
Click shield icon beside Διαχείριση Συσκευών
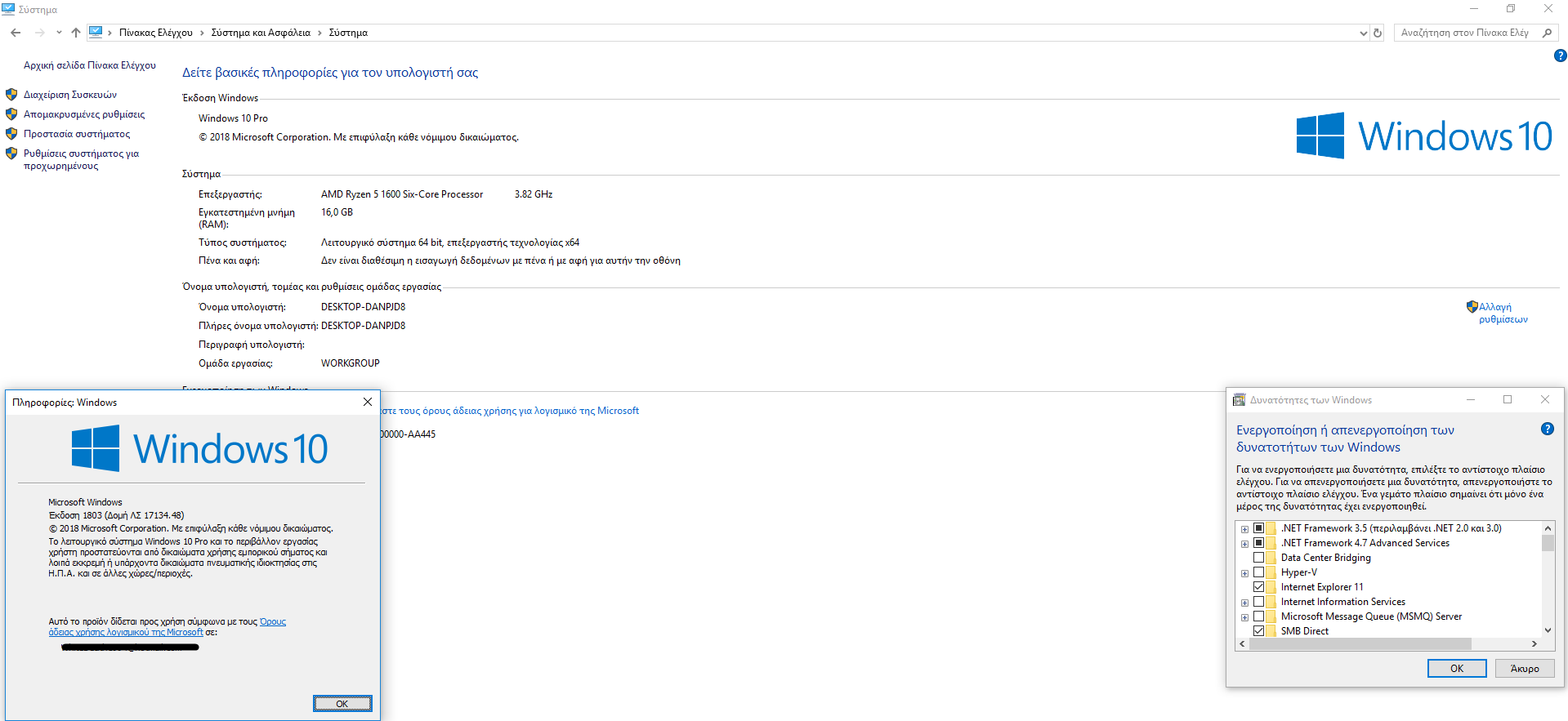tap(11, 95)
